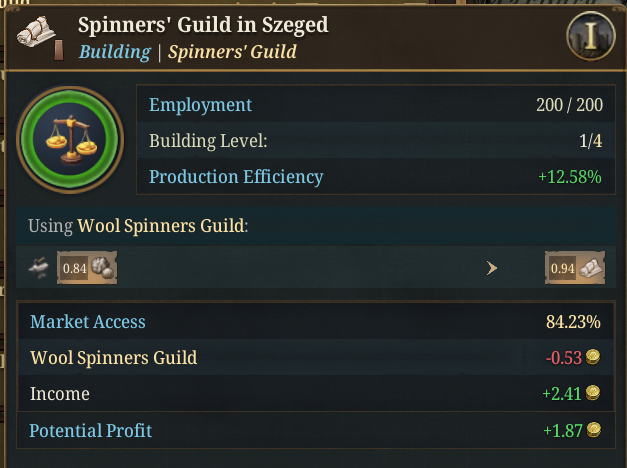Click the Building Level 1/4 value

pyautogui.click(x=590, y=141)
